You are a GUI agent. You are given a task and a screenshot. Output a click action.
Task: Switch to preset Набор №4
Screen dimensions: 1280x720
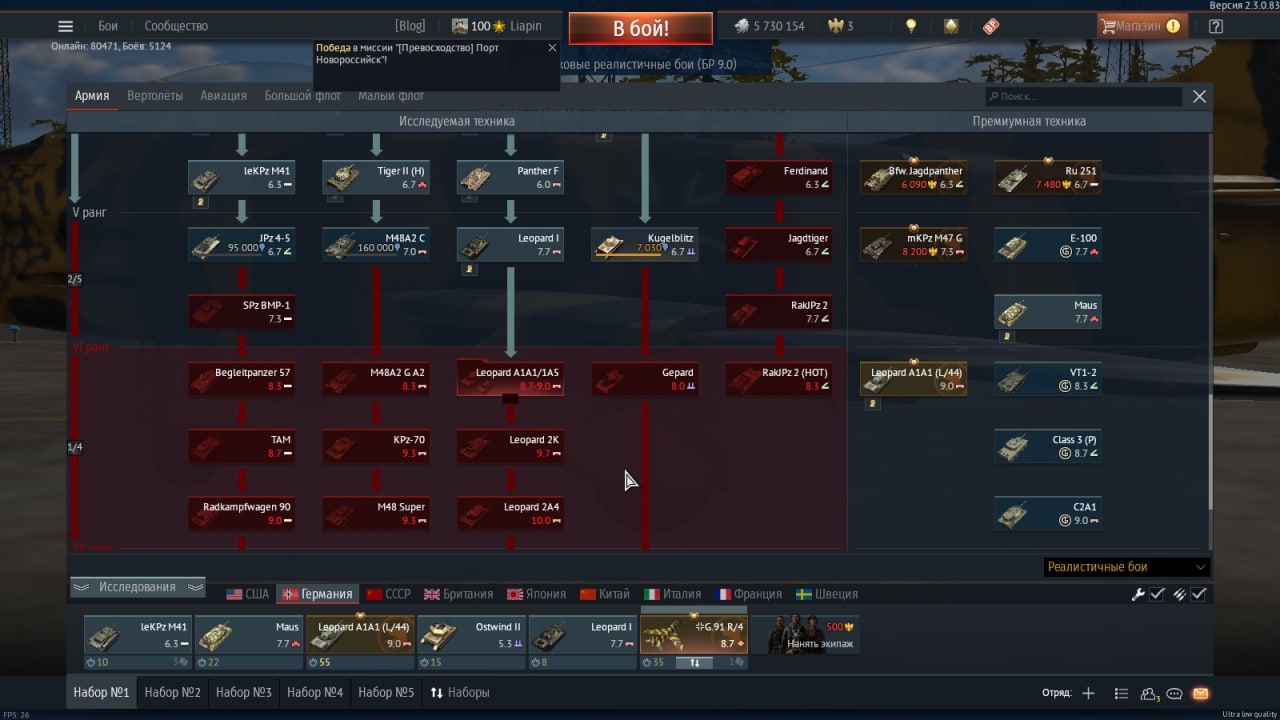coord(315,692)
